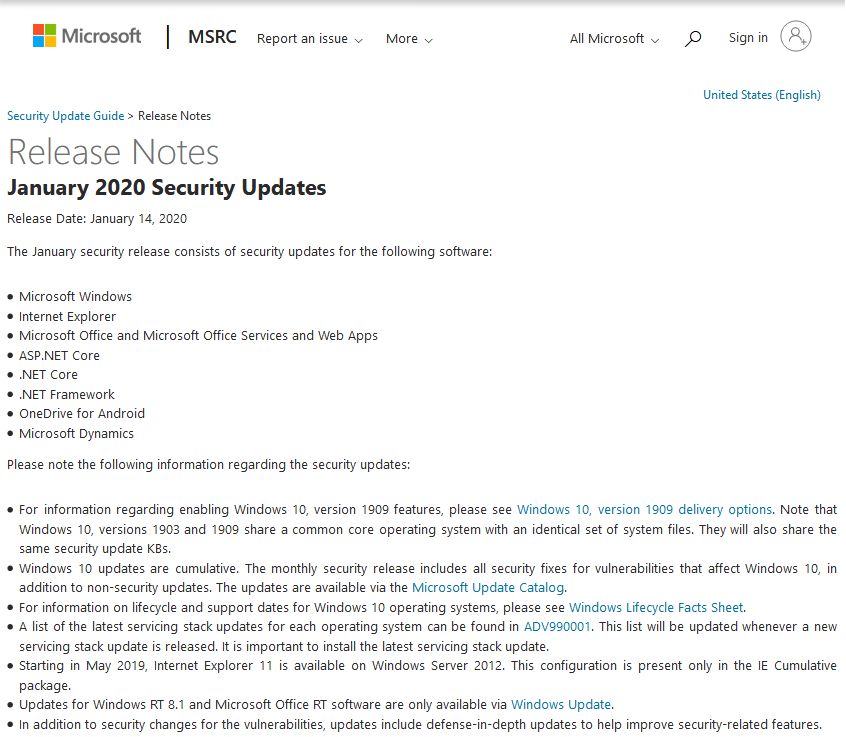This screenshot has width=846, height=737.
Task: Change locale via United States (English)
Action: pyautogui.click(x=762, y=94)
